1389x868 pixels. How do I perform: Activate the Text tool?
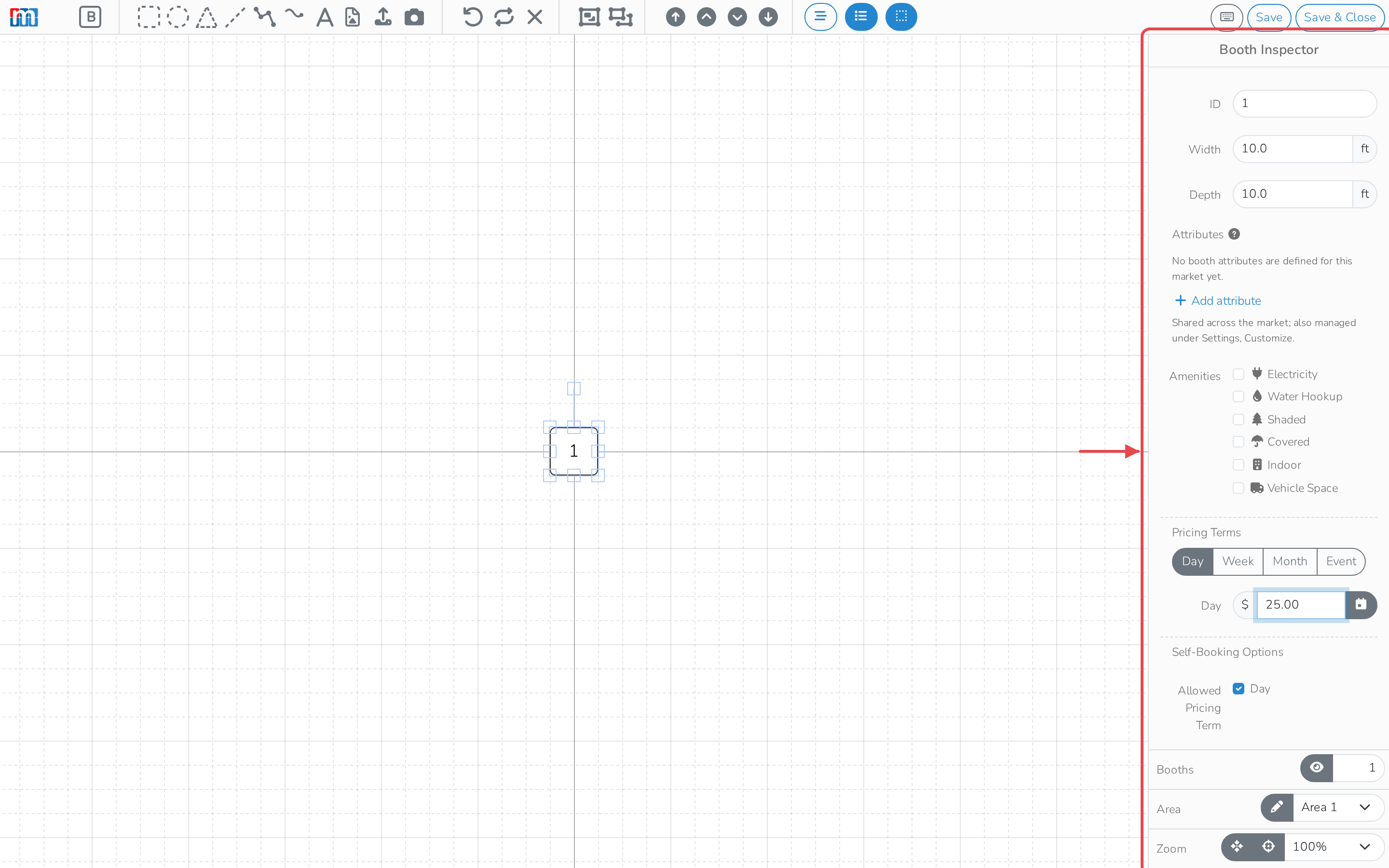click(325, 17)
